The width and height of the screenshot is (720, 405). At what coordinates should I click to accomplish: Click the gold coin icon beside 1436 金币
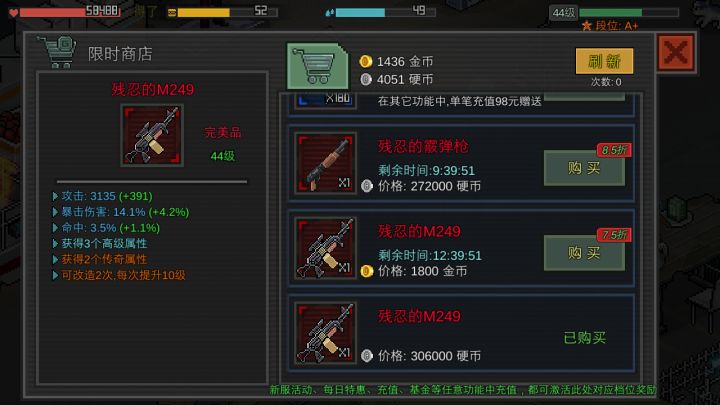(366, 61)
